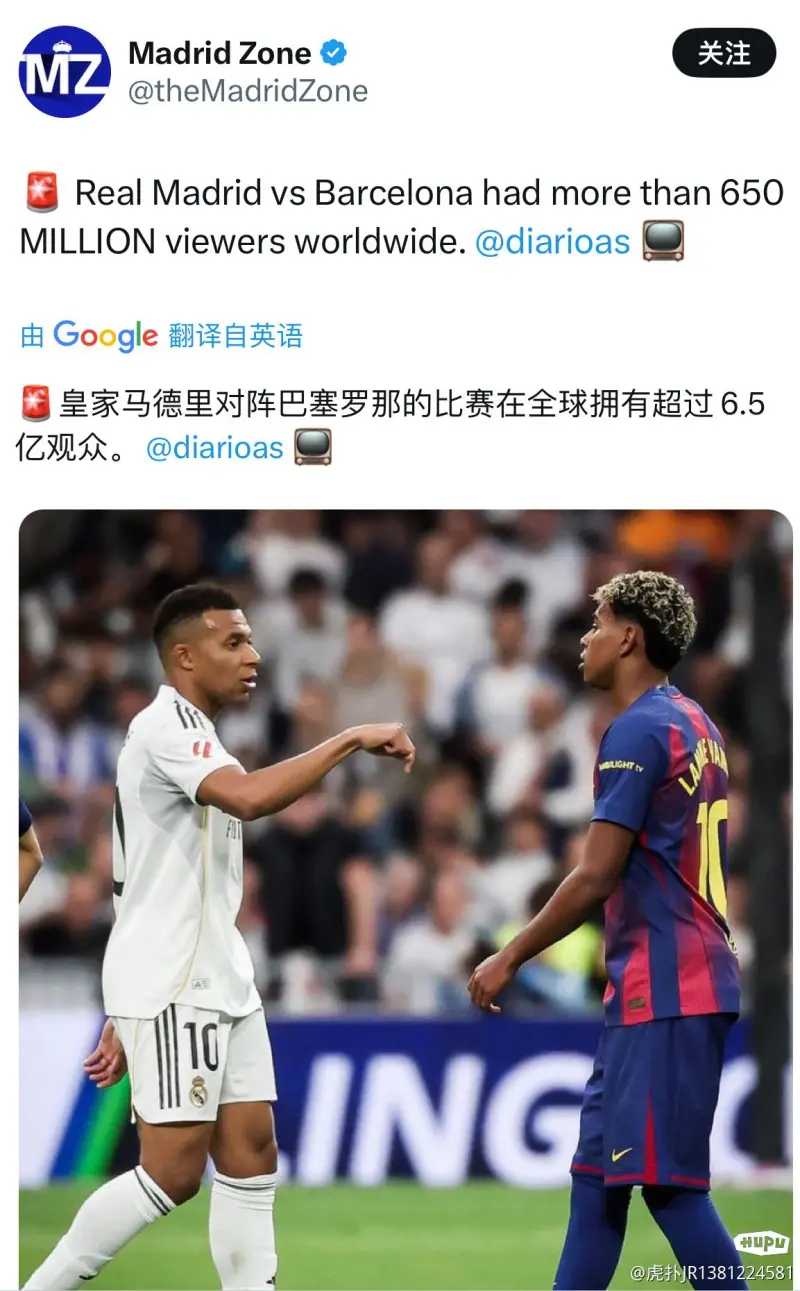Open the Madrid Zone account name

[x=220, y=52]
